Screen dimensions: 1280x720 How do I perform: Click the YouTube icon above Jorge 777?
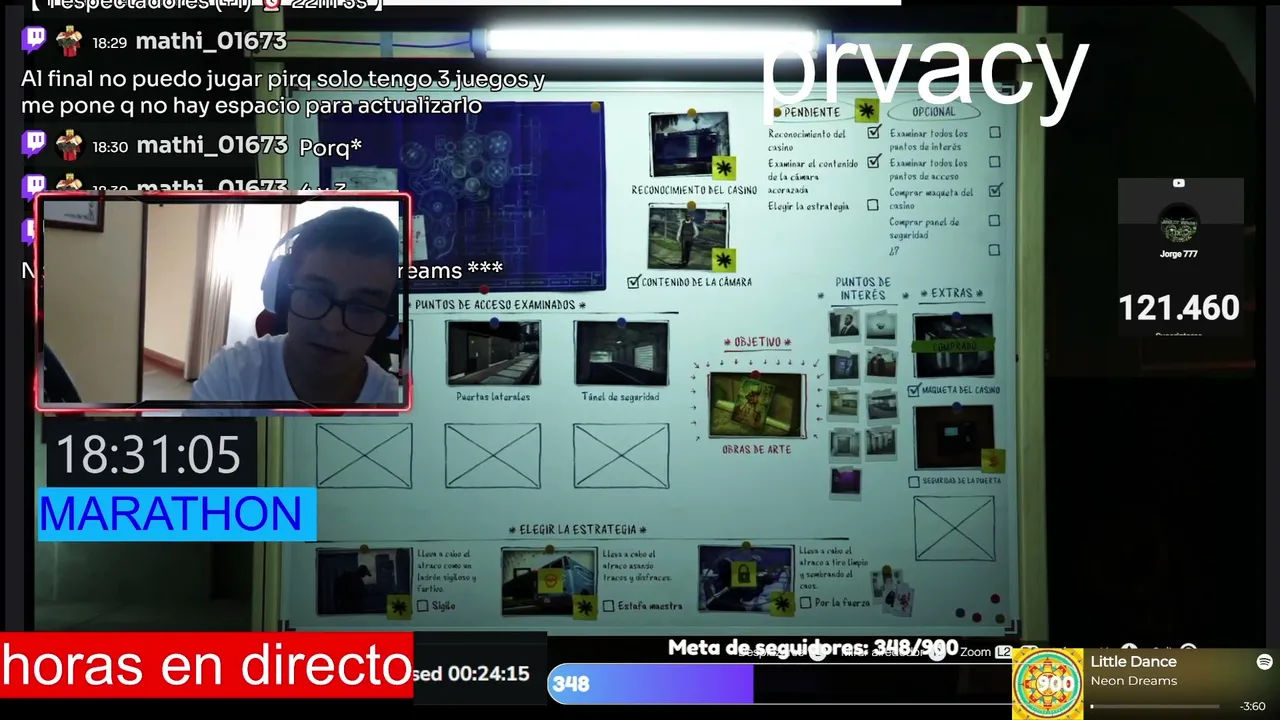point(1179,183)
